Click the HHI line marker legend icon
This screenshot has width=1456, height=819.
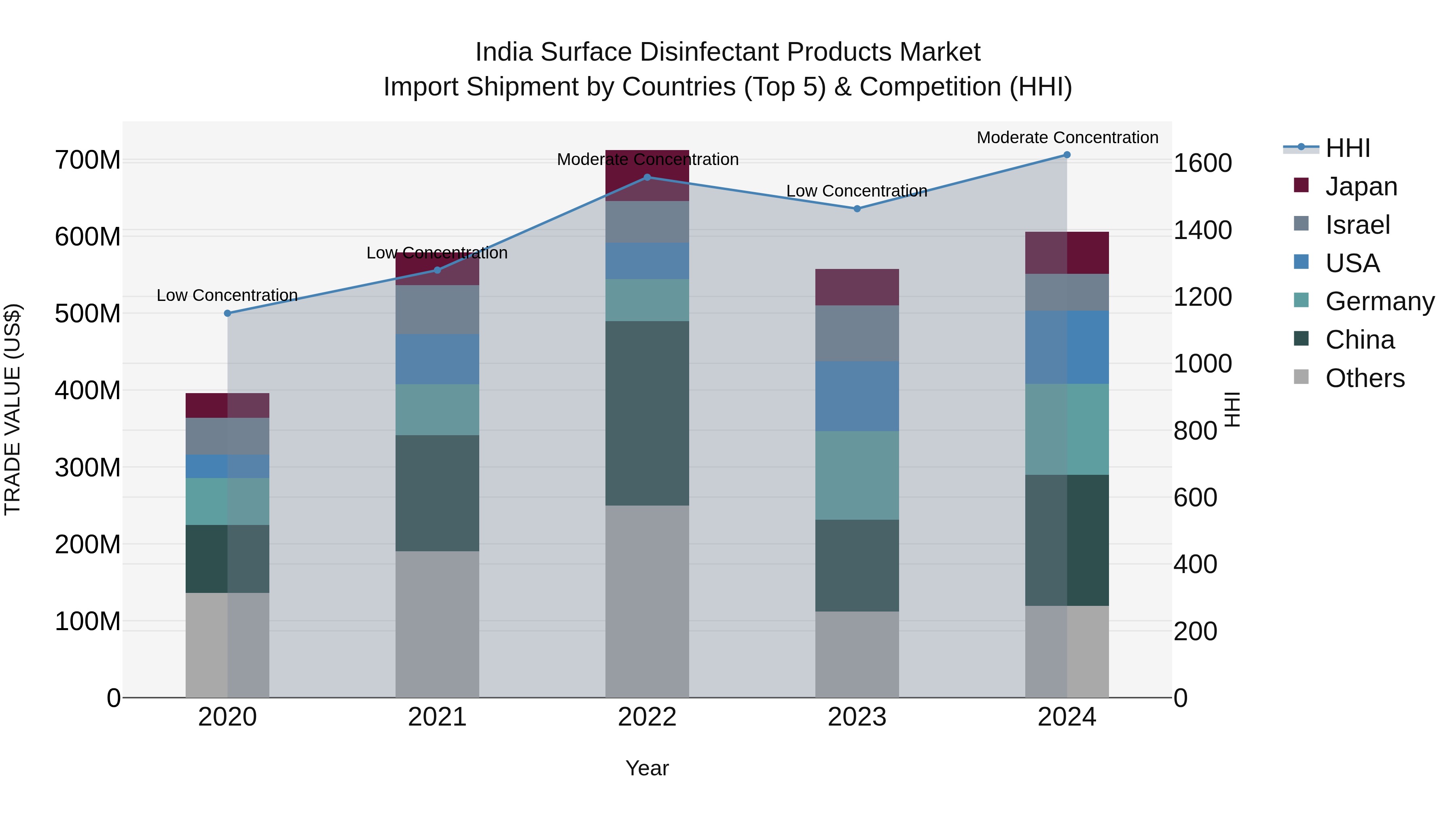click(1301, 148)
